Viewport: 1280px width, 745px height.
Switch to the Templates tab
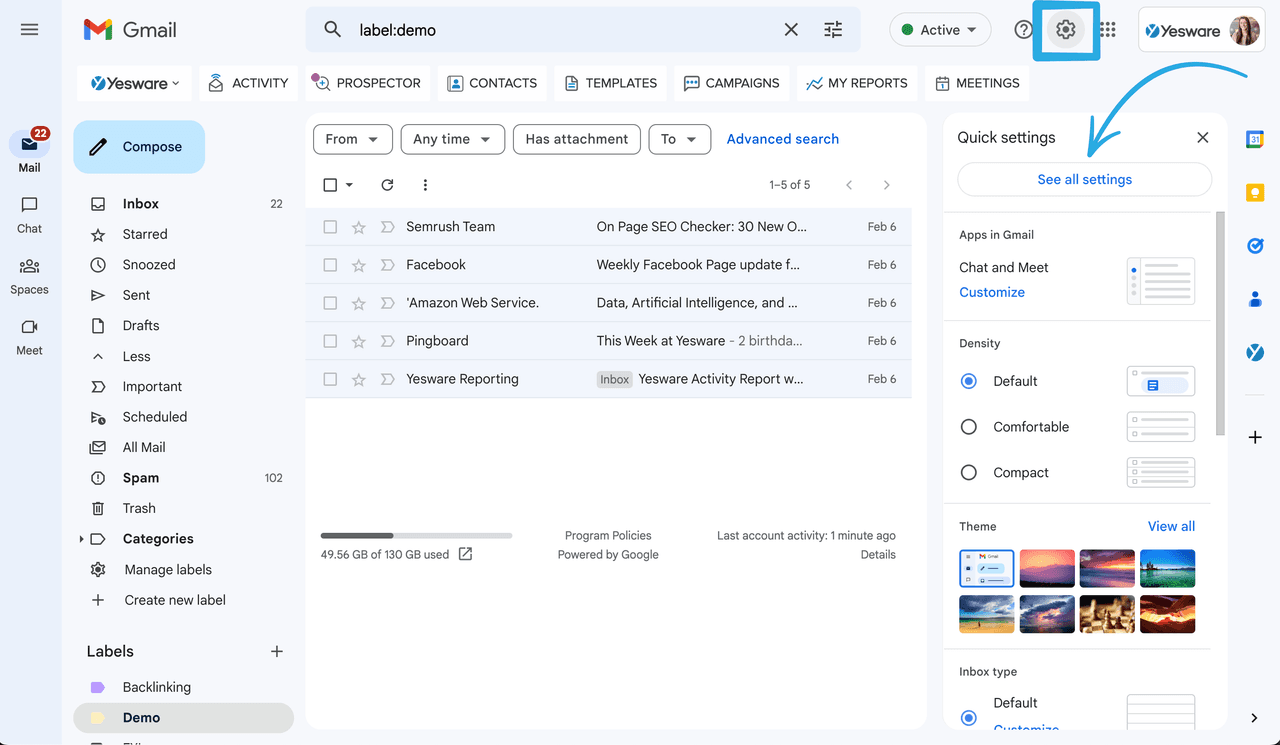click(610, 83)
